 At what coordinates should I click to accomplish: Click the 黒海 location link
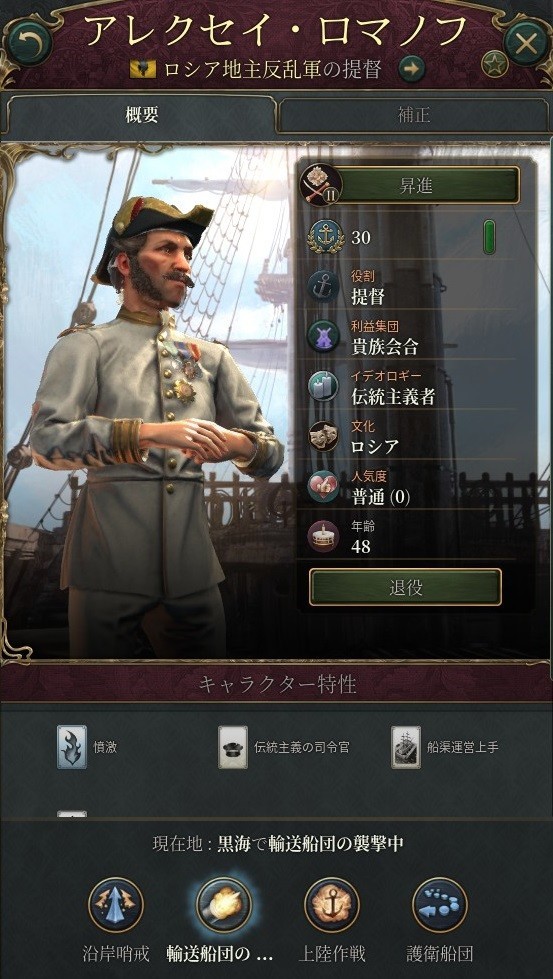click(x=232, y=845)
